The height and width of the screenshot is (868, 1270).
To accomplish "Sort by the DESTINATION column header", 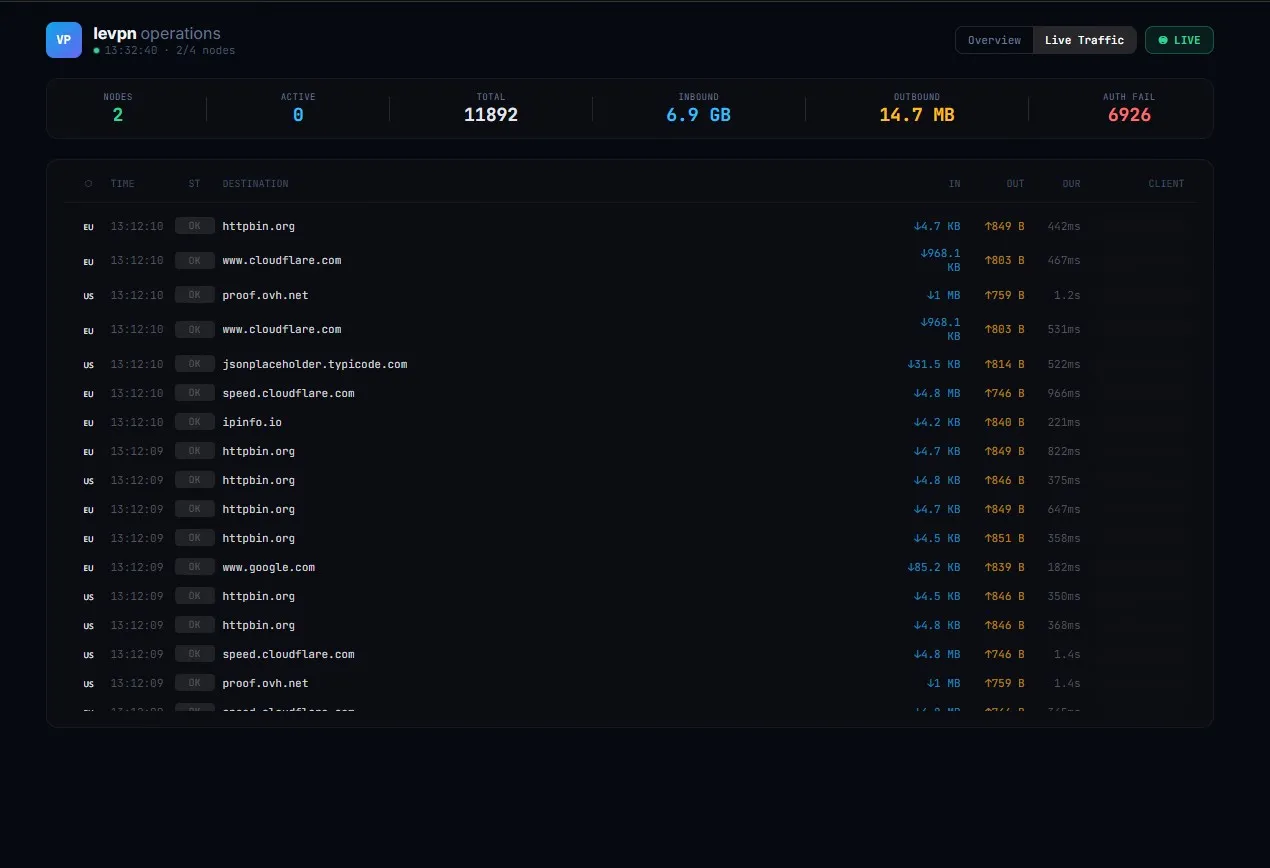I will click(x=255, y=184).
